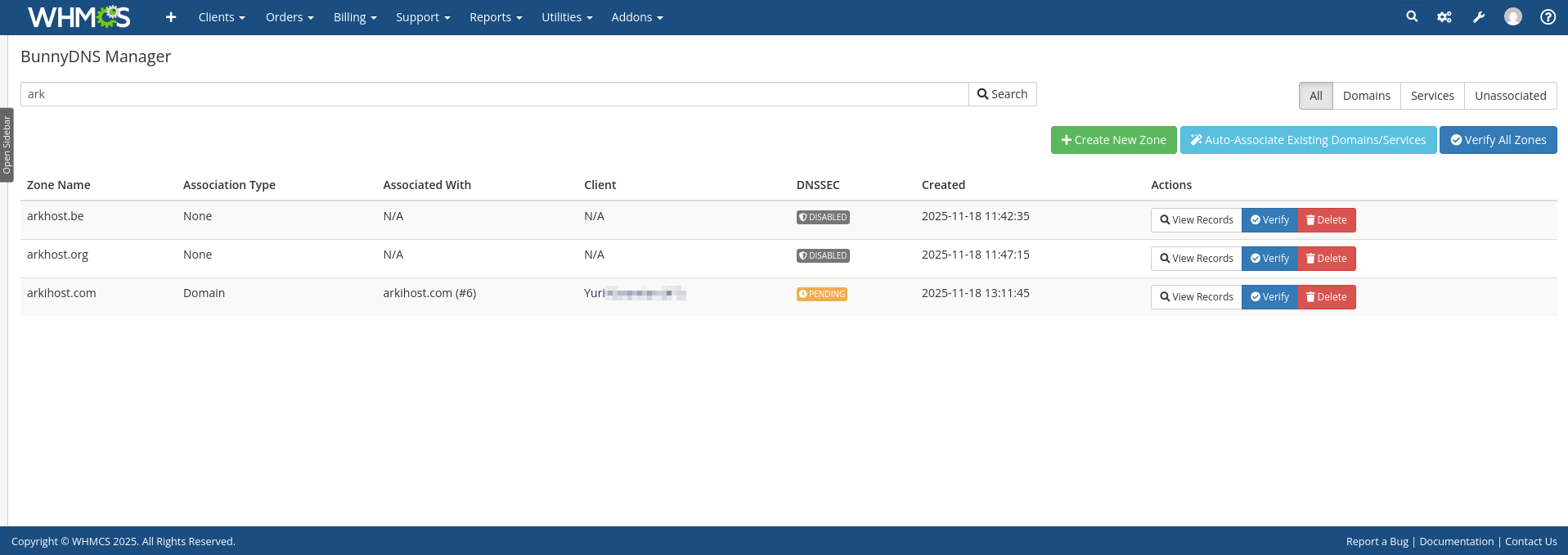Open the magnifier search icon in top bar
This screenshot has height=555, width=1568.
point(1412,16)
